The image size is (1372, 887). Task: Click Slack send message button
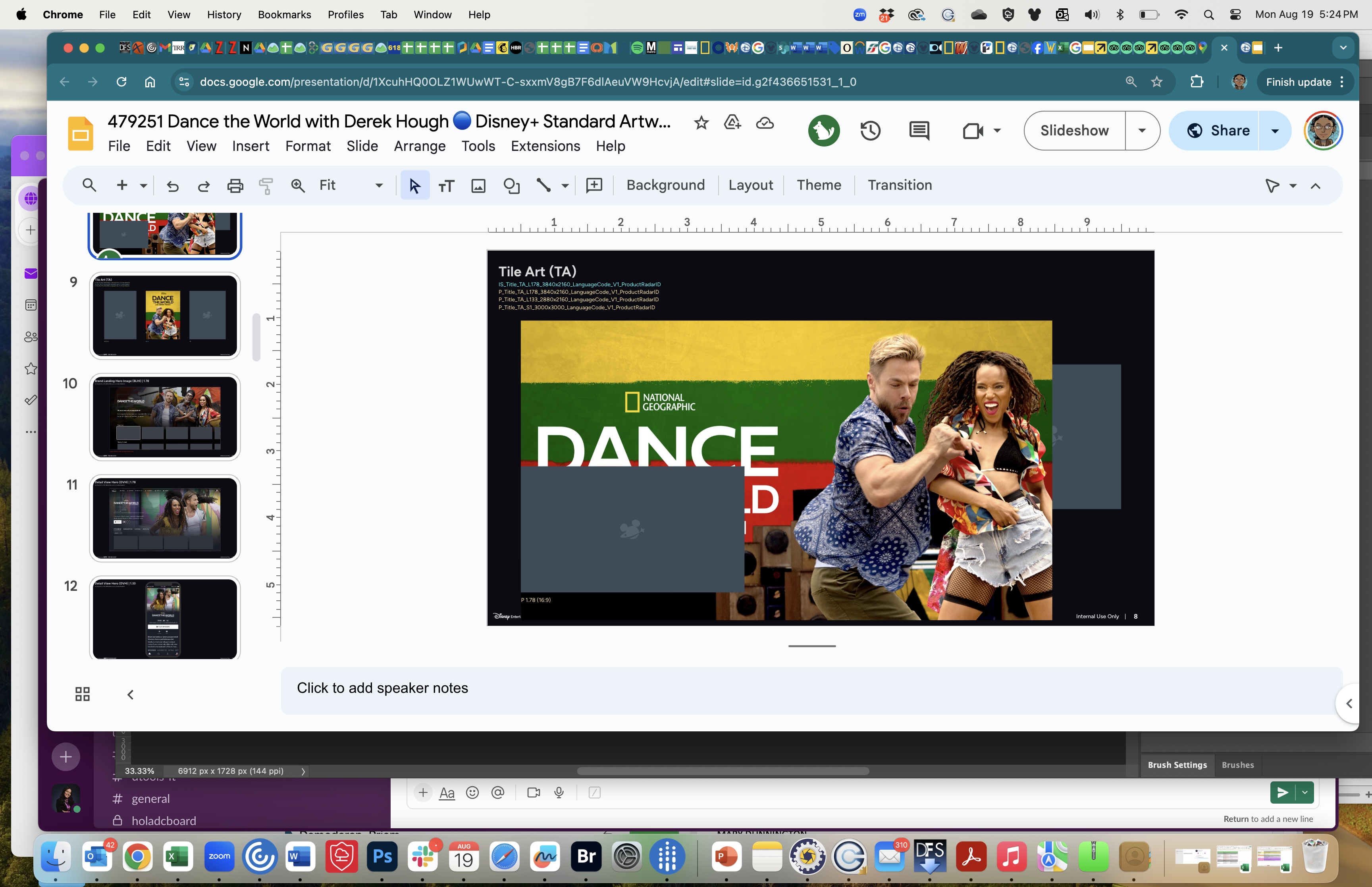coord(1282,793)
